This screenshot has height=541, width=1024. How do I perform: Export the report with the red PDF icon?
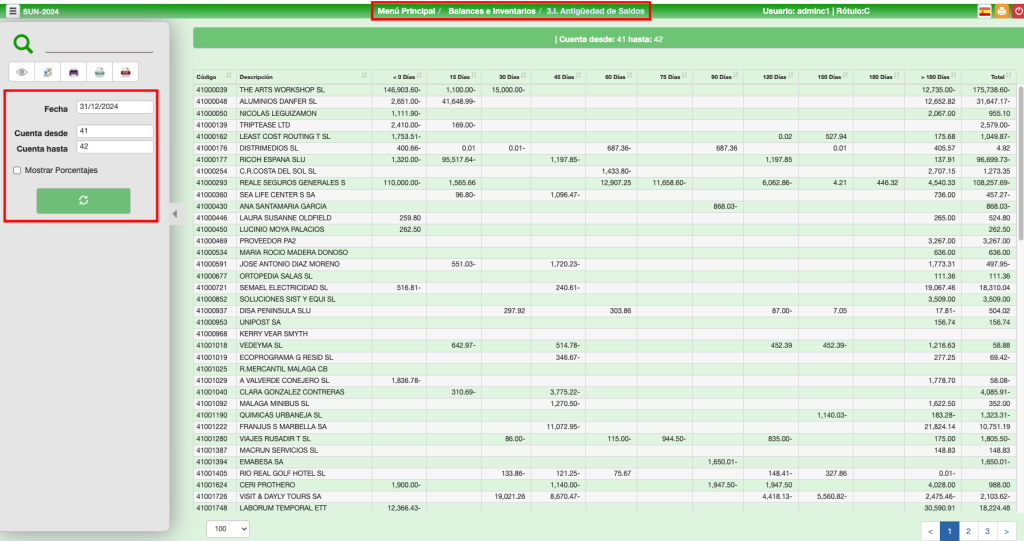click(x=125, y=72)
